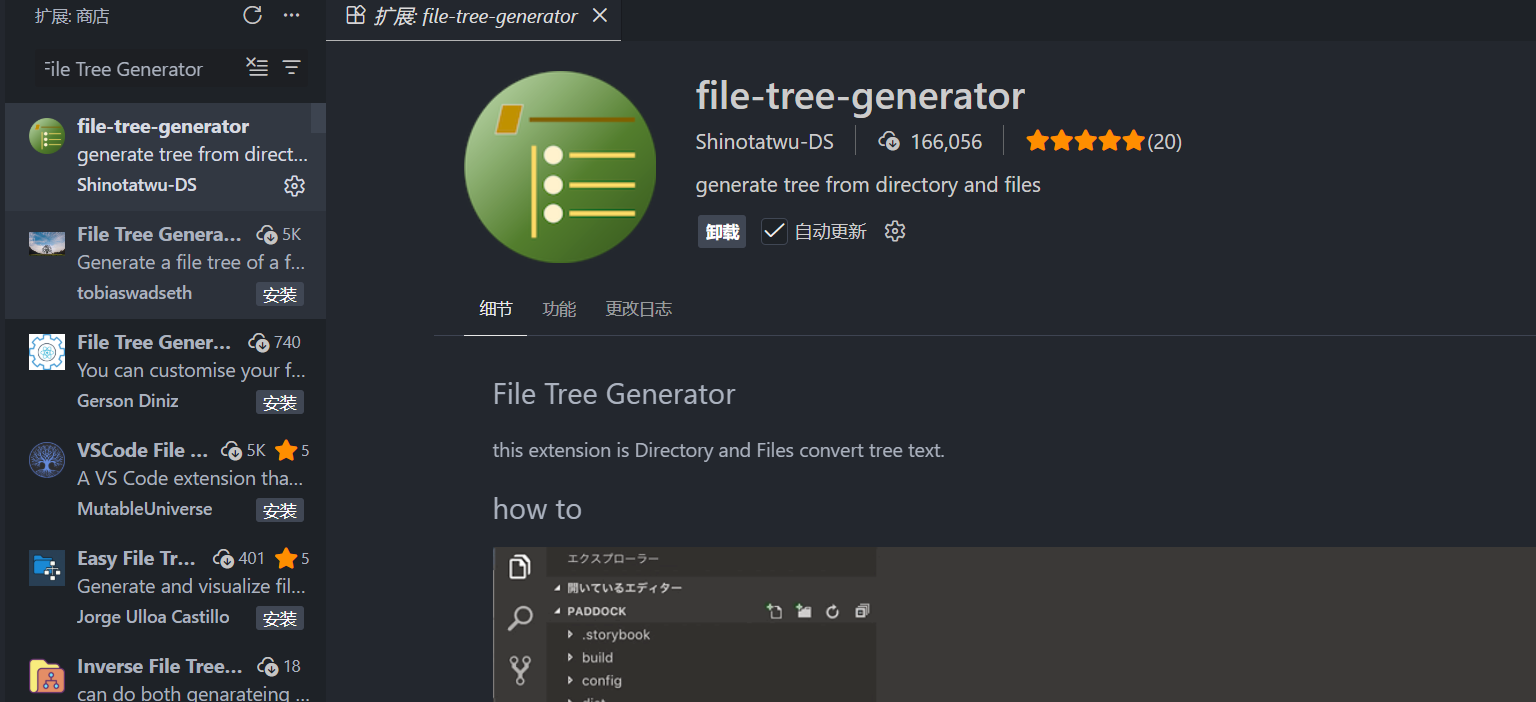Close the file-tree-generator extension tab
The image size is (1536, 702).
tap(600, 15)
